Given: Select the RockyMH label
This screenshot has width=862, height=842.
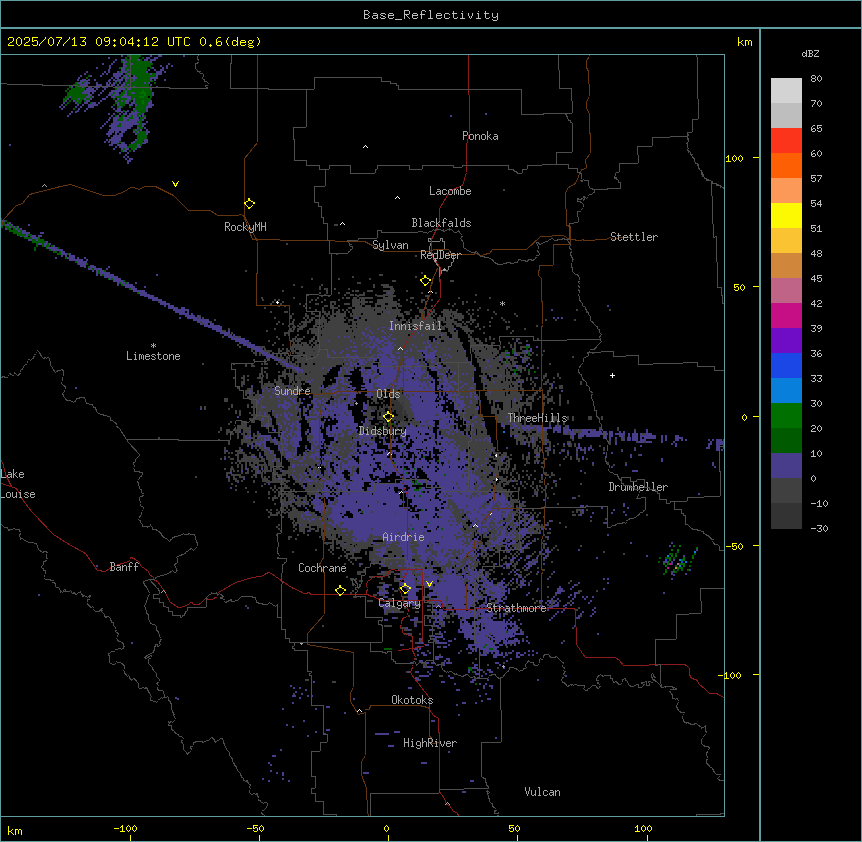Looking at the screenshot, I should 245,227.
